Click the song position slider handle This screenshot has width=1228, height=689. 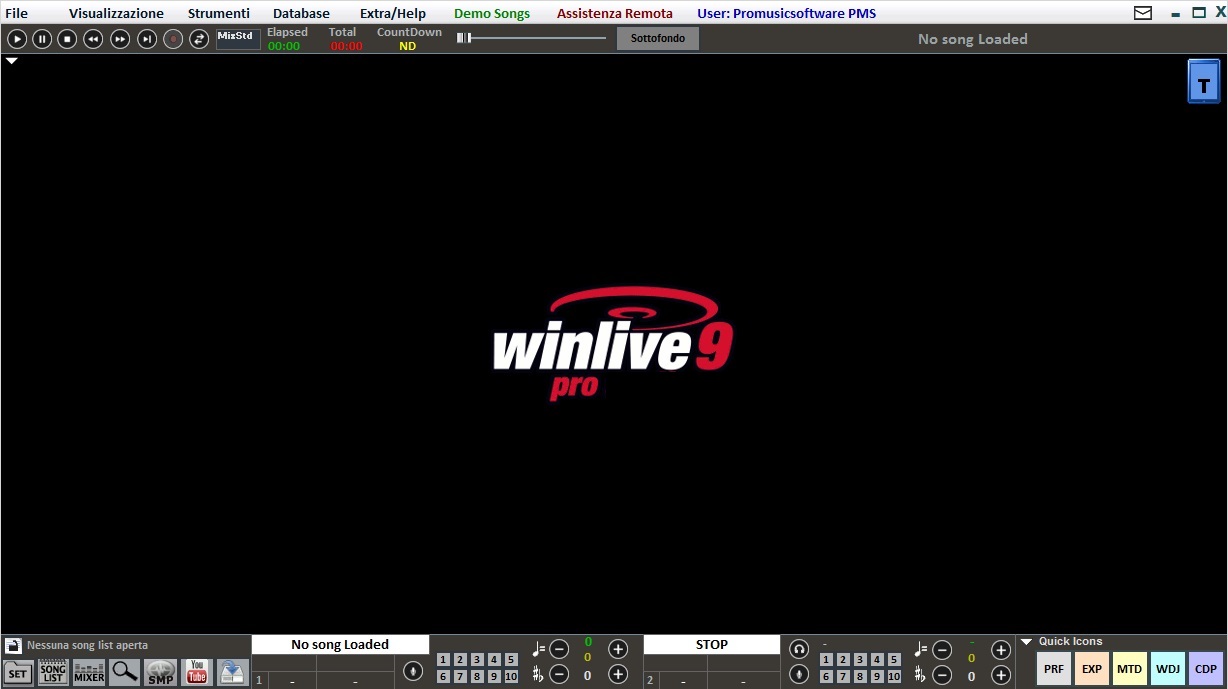click(x=463, y=38)
